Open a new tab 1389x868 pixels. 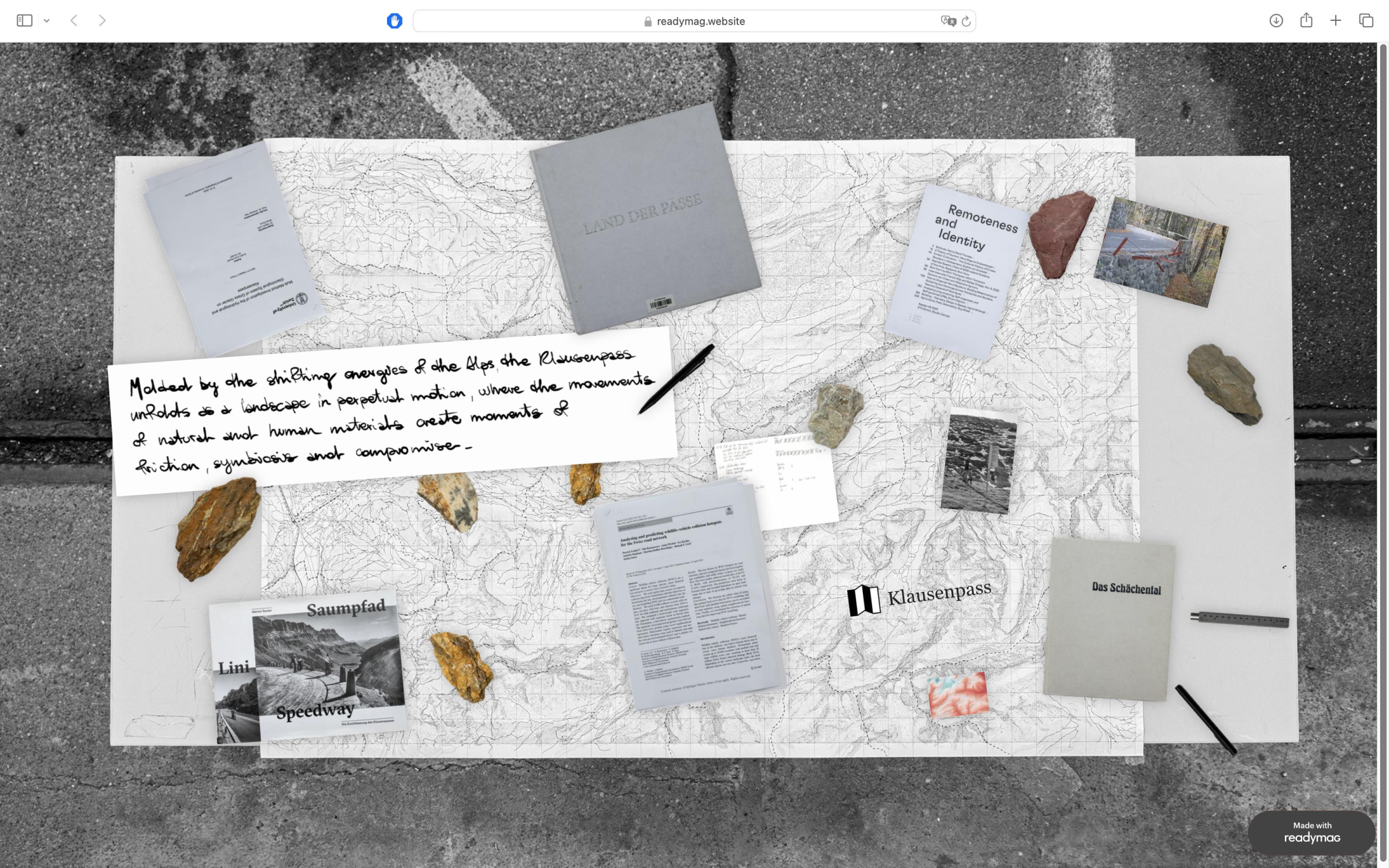point(1336,21)
